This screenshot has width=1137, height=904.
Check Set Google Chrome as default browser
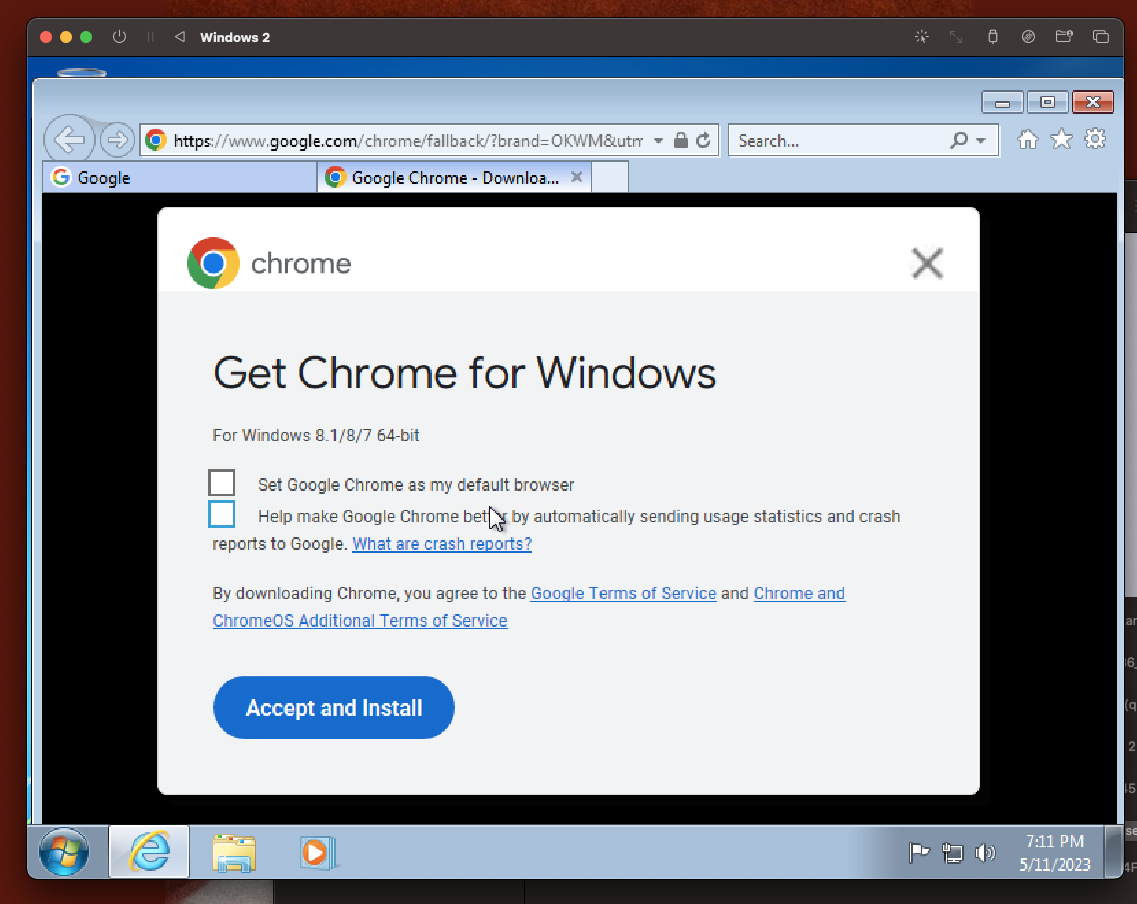tap(222, 483)
